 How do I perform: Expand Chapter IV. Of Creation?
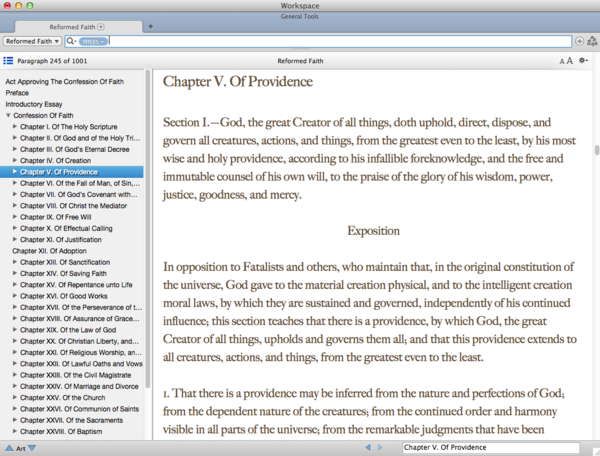click(x=15, y=160)
